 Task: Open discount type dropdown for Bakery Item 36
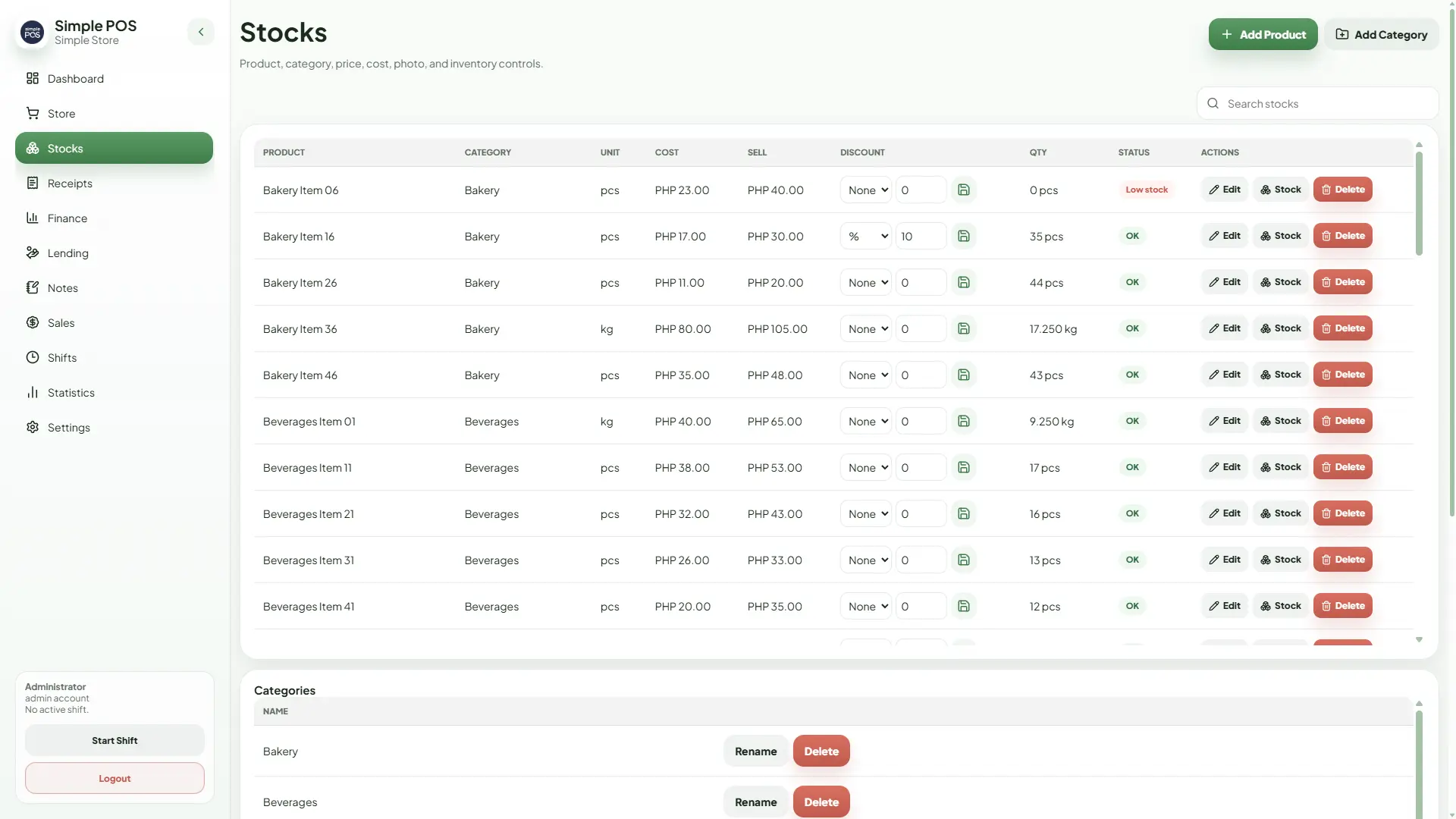(865, 328)
